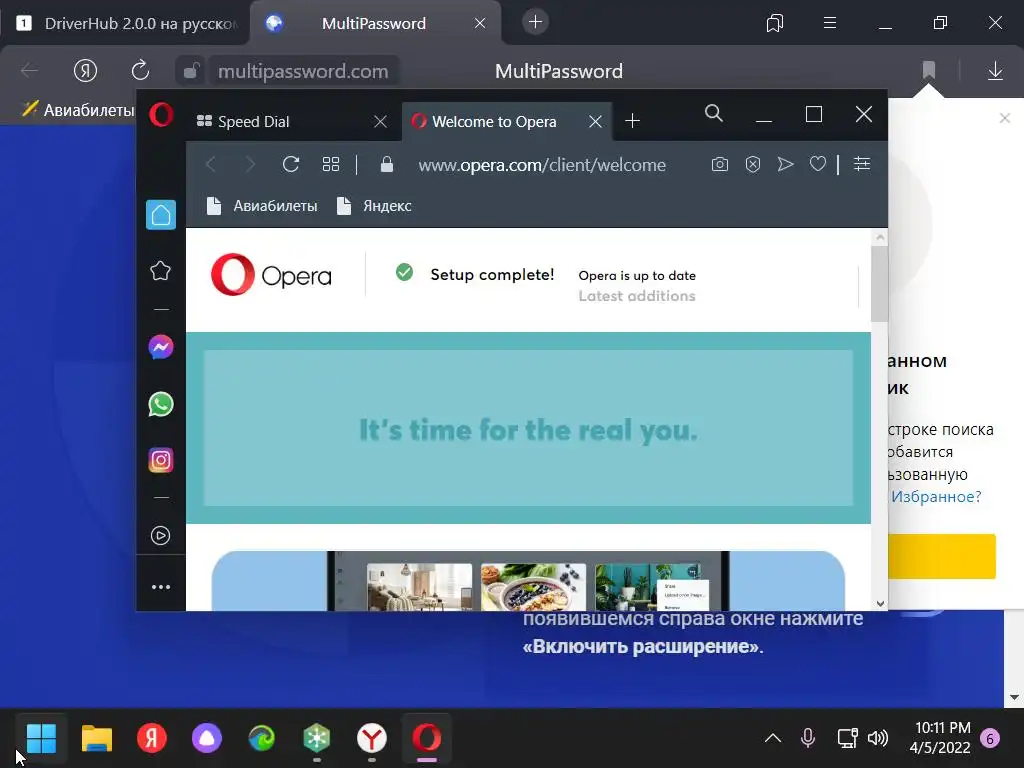Screen dimensions: 1024x768
Task: Open Speed Dial grid from Opera toolbar
Action: pyautogui.click(x=331, y=164)
